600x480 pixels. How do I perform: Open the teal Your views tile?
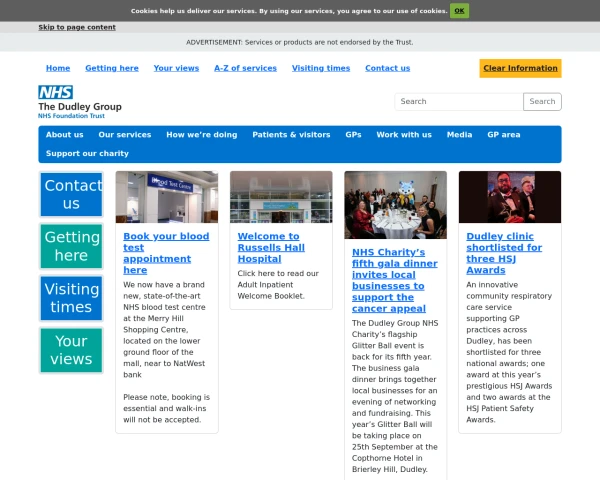click(71, 350)
